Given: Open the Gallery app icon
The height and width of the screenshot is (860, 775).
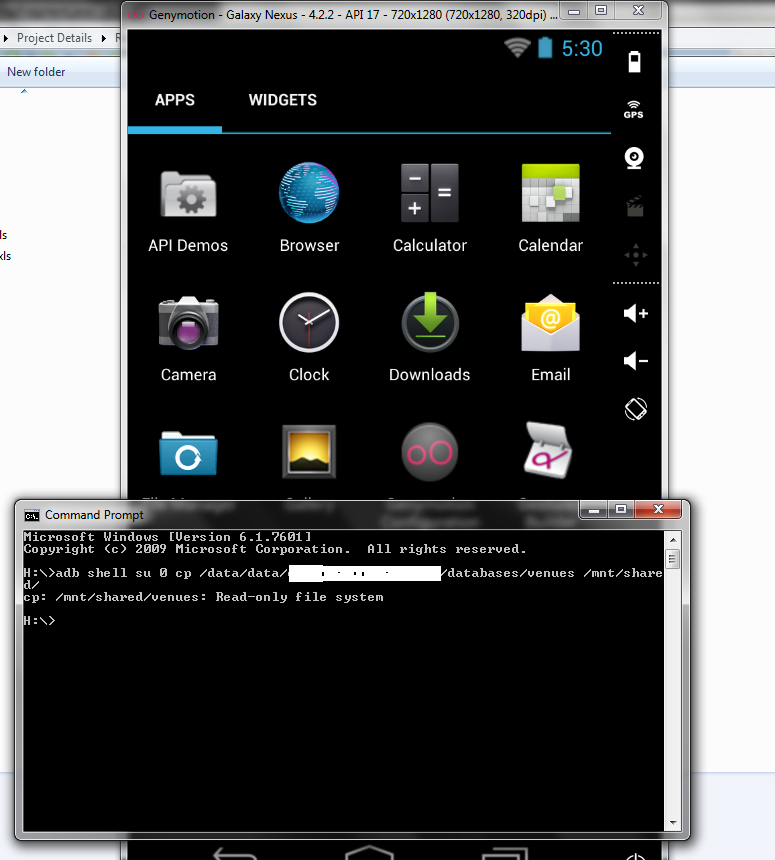Looking at the screenshot, I should coord(309,451).
